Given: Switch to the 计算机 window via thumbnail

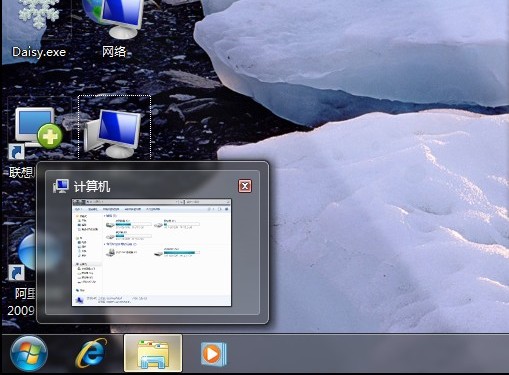Looking at the screenshot, I should click(152, 253).
